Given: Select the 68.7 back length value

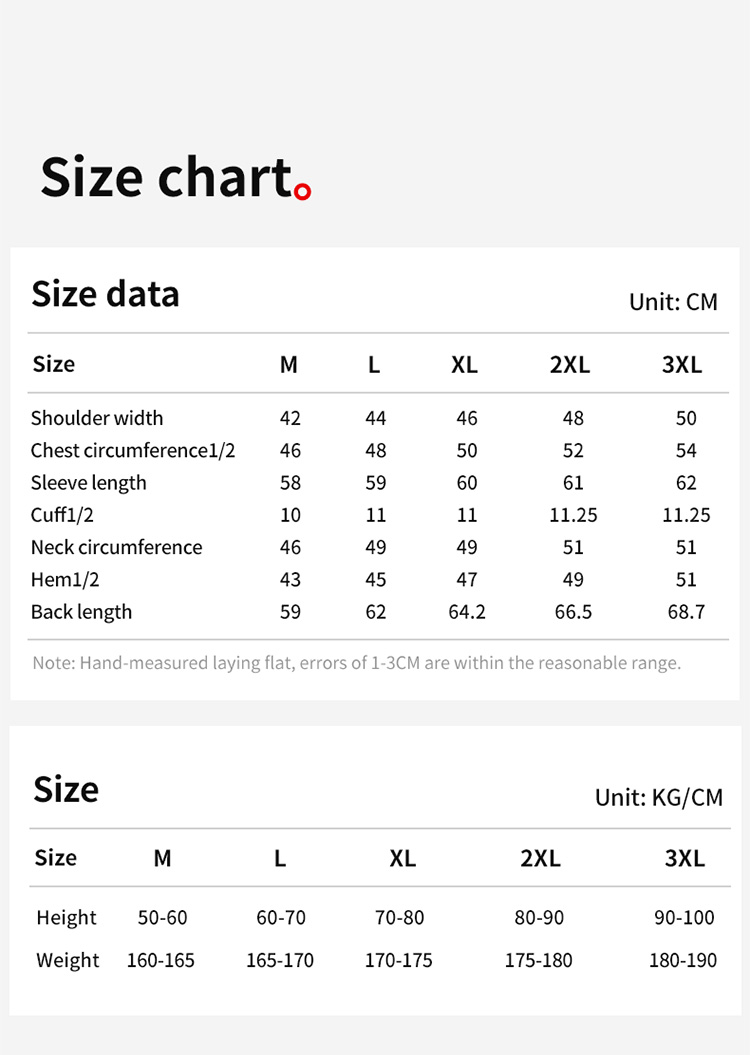Looking at the screenshot, I should [686, 612].
